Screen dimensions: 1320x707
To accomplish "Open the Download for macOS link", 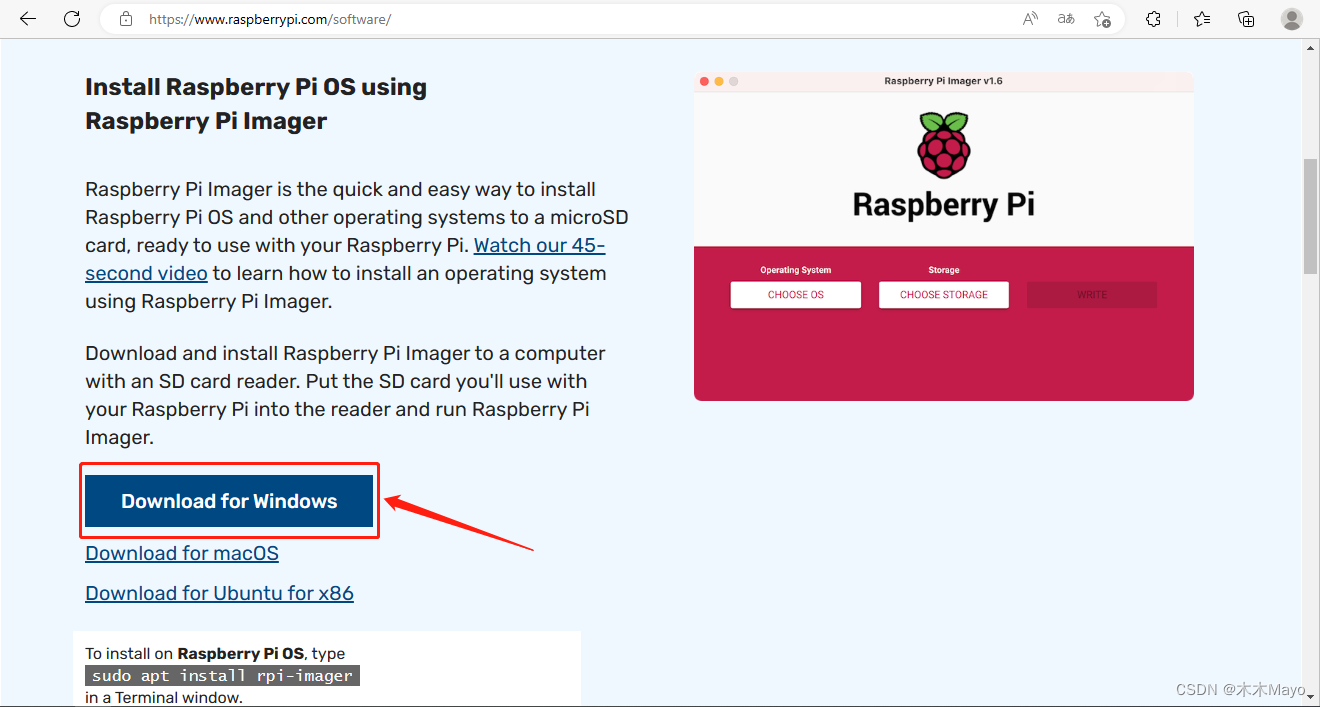I will (x=182, y=553).
